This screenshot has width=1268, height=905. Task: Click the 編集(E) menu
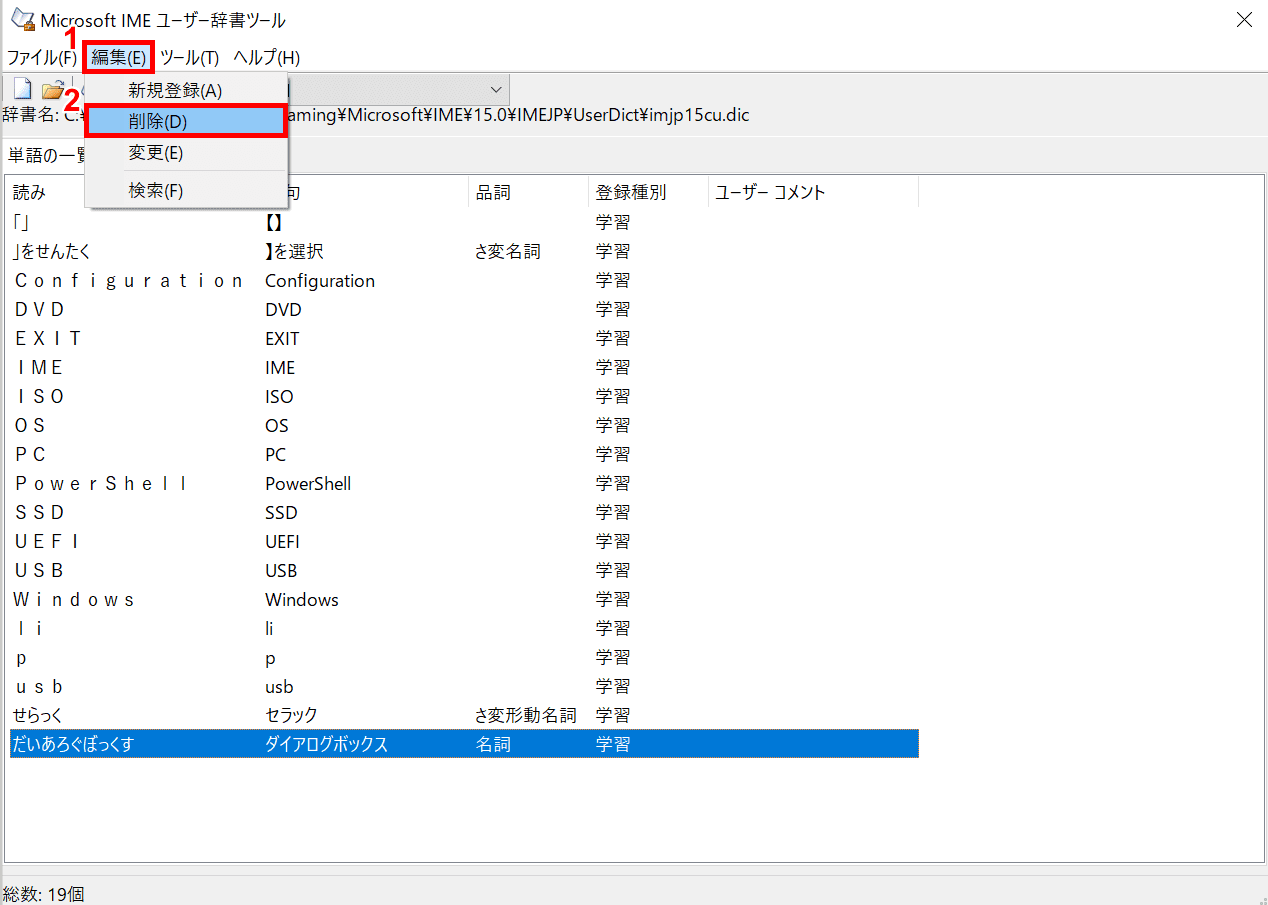click(x=119, y=58)
